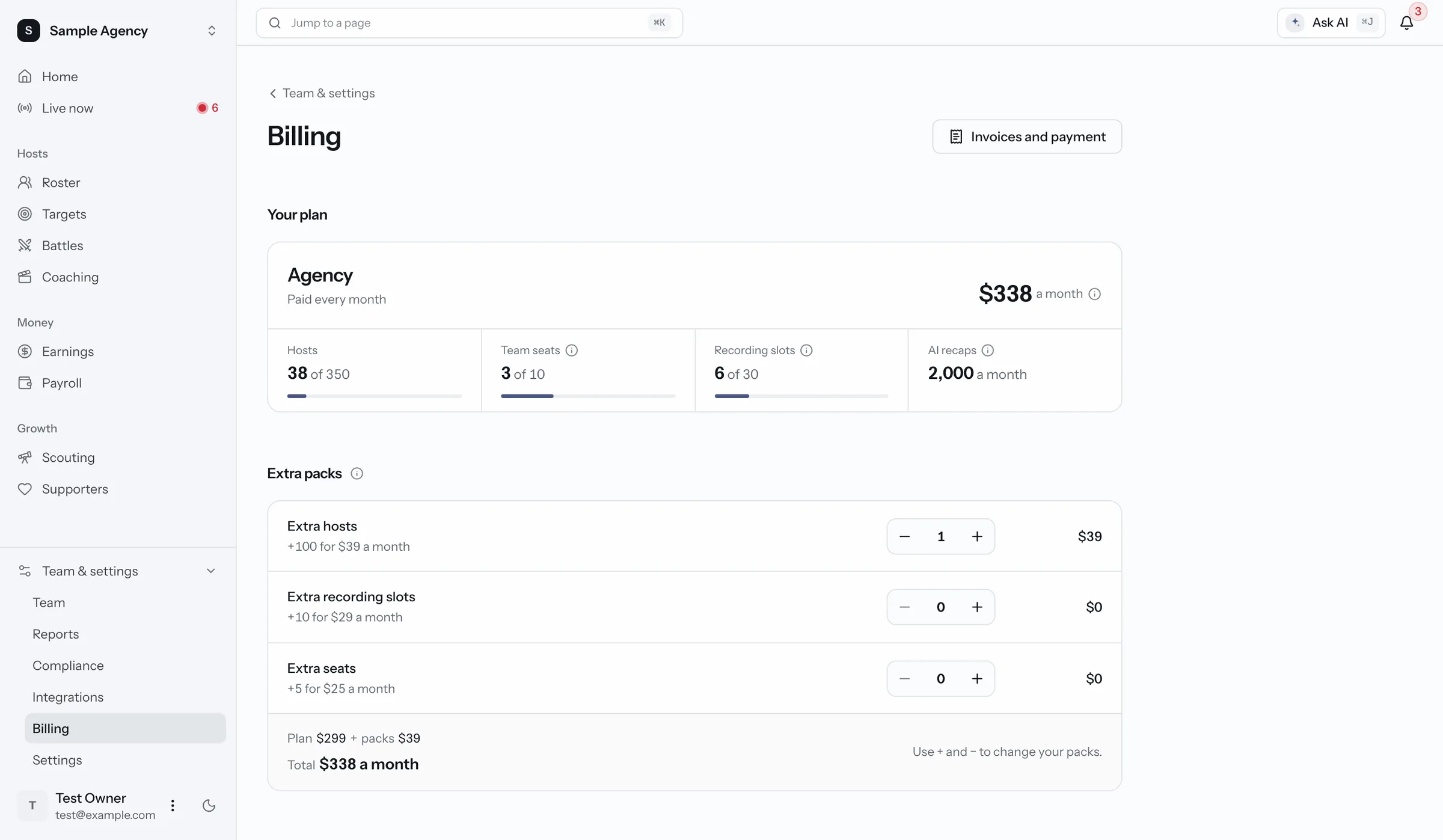Open the Coaching page label
The height and width of the screenshot is (840, 1443).
(70, 277)
